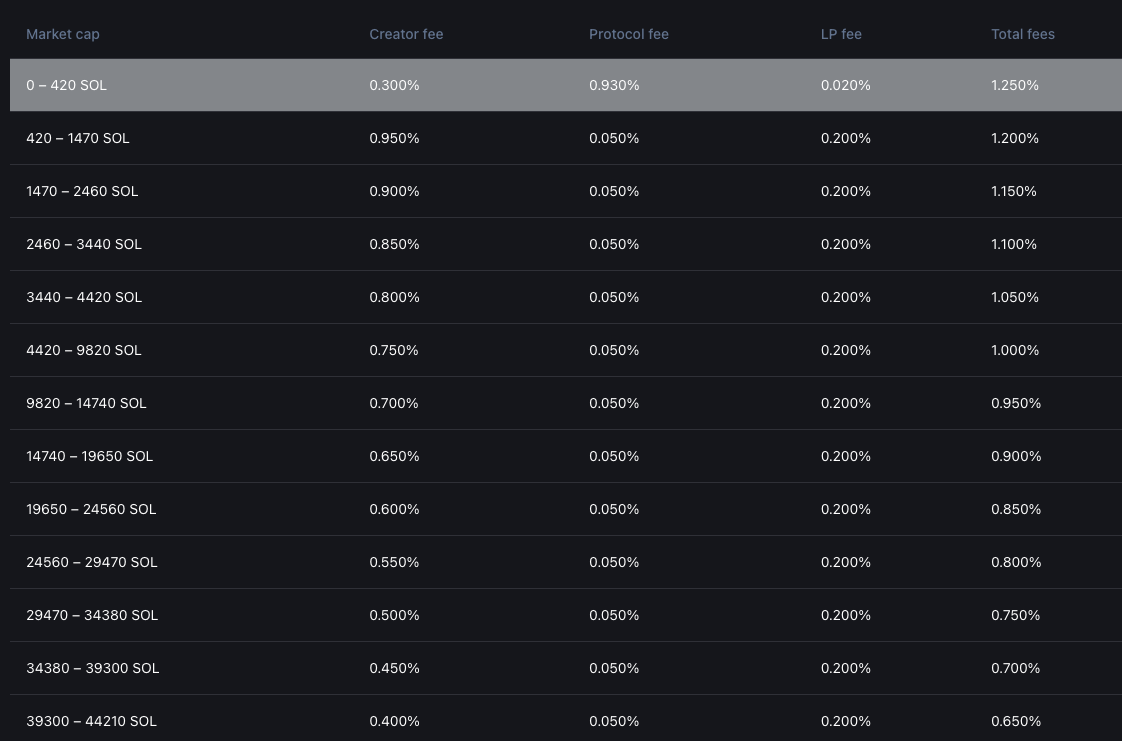The width and height of the screenshot is (1122, 741).
Task: Click the Total fees column header
Action: coord(1023,34)
